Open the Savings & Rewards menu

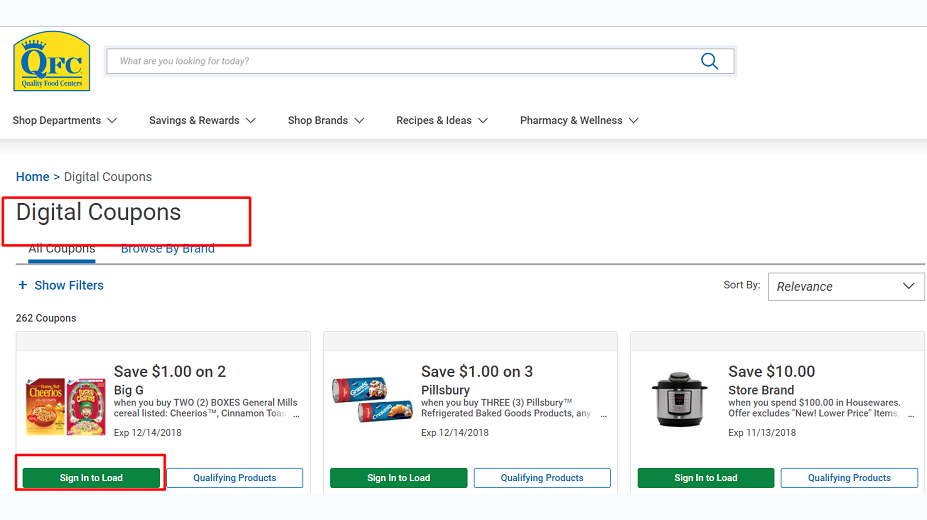coord(202,121)
